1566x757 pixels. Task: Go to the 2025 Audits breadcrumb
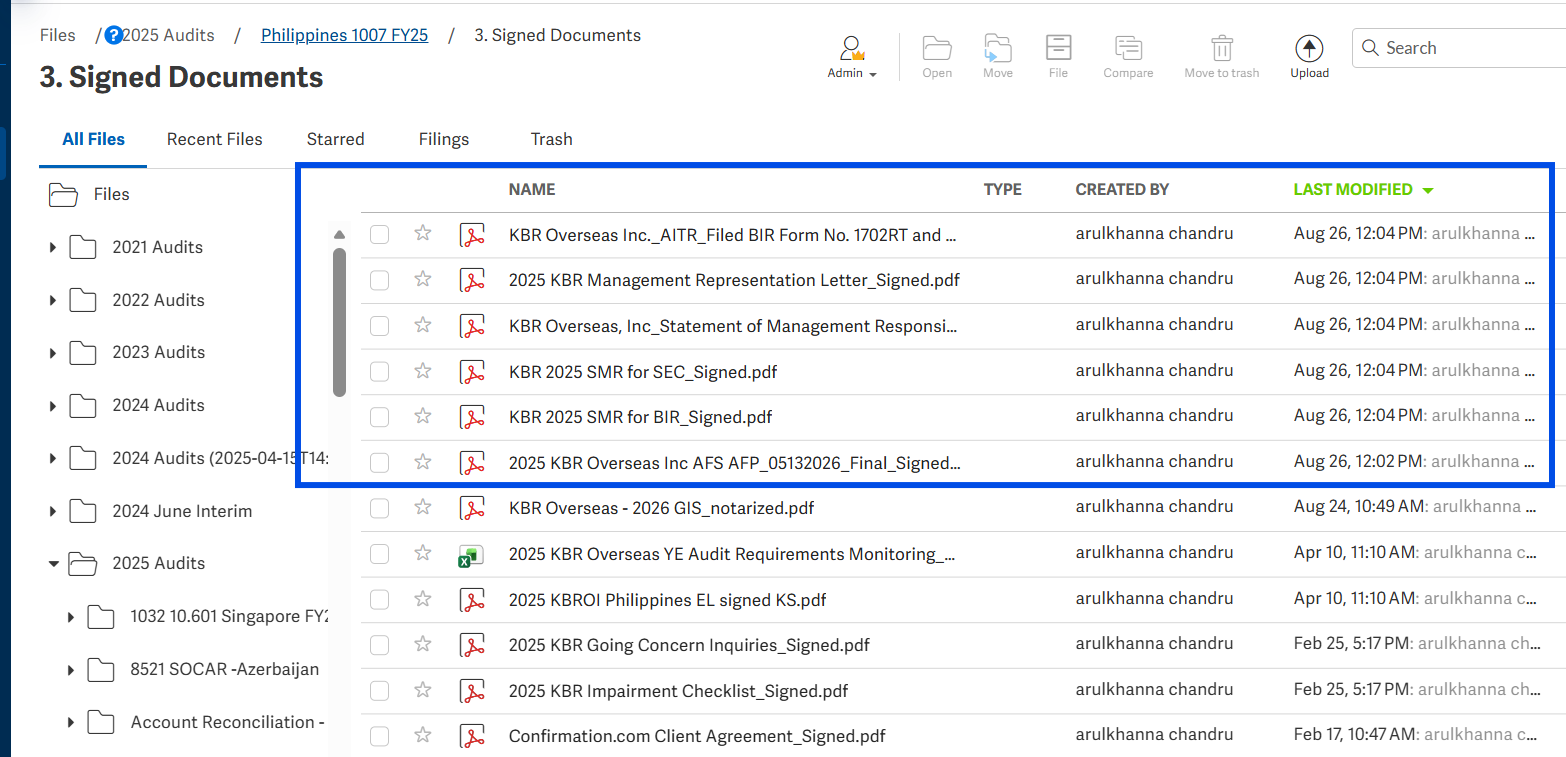tap(168, 35)
